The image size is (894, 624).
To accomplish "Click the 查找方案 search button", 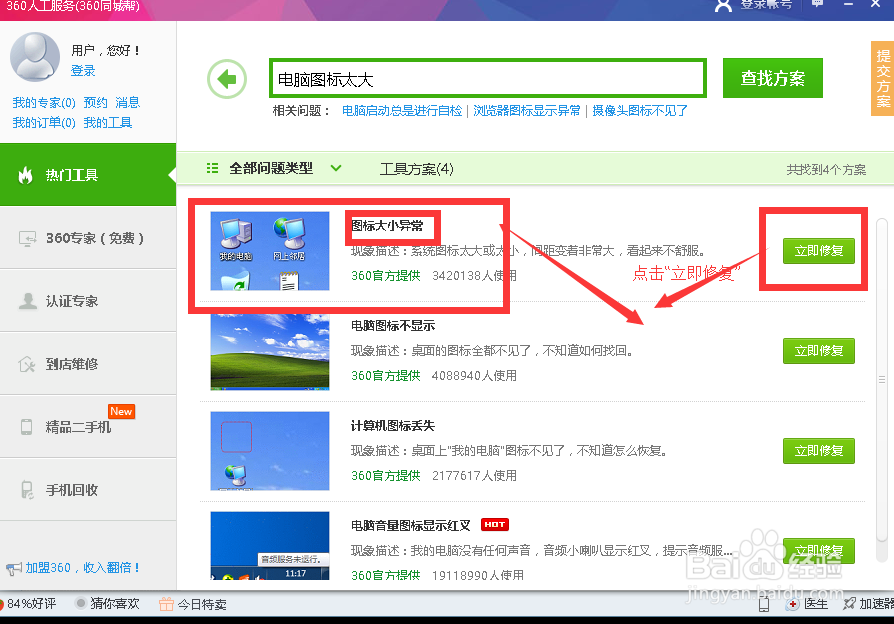I will tap(773, 78).
